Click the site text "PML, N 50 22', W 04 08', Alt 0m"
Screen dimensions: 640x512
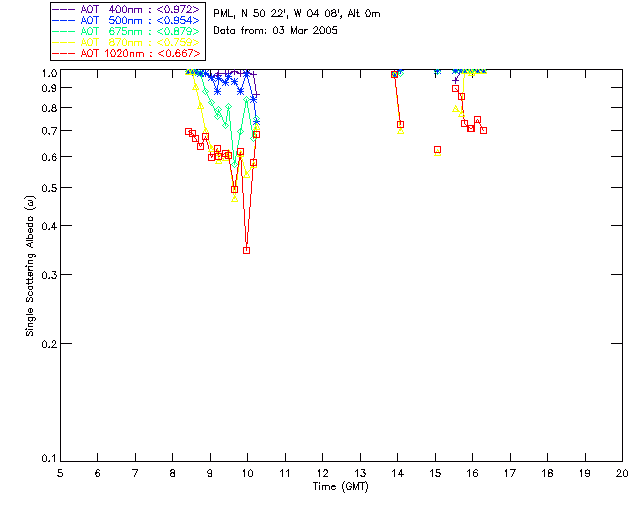(x=297, y=14)
